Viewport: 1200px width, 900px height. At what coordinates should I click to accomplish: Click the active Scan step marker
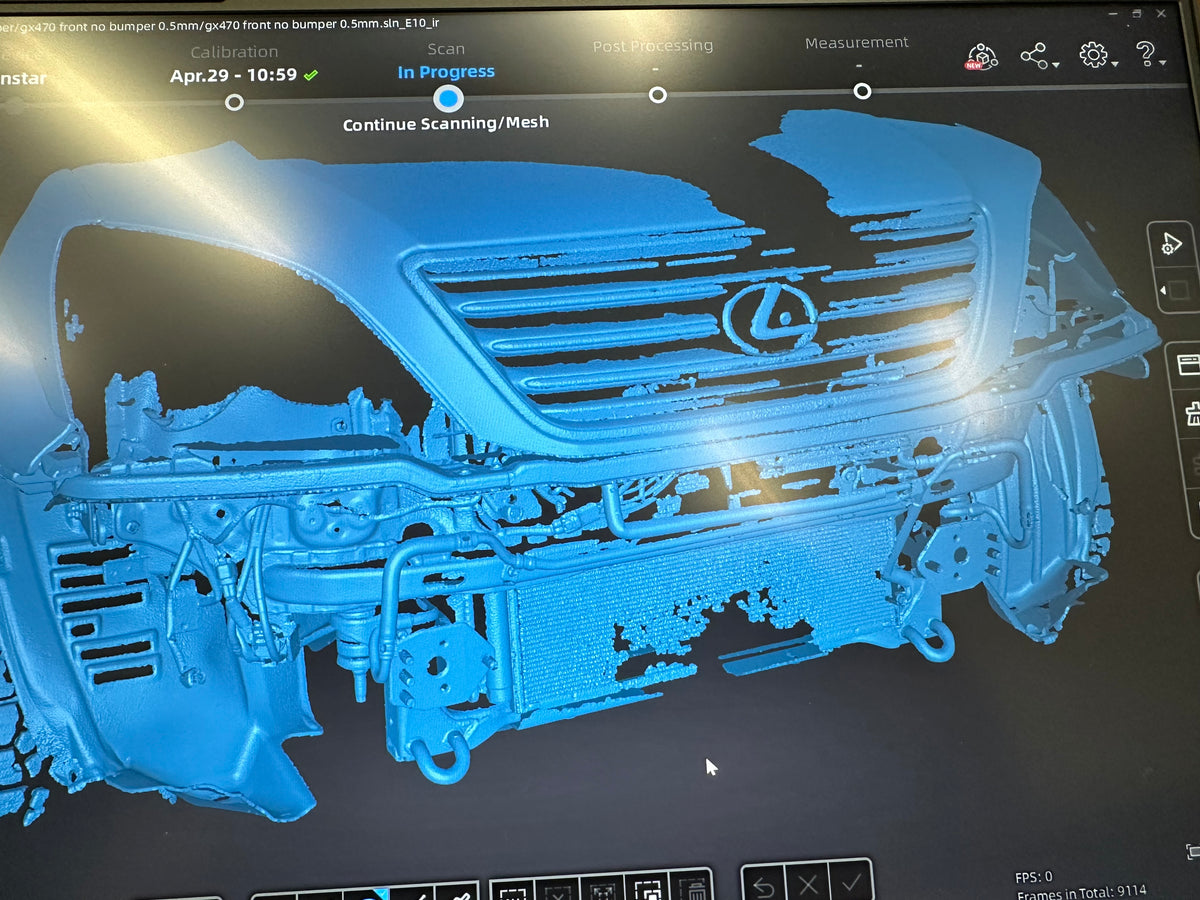448,98
